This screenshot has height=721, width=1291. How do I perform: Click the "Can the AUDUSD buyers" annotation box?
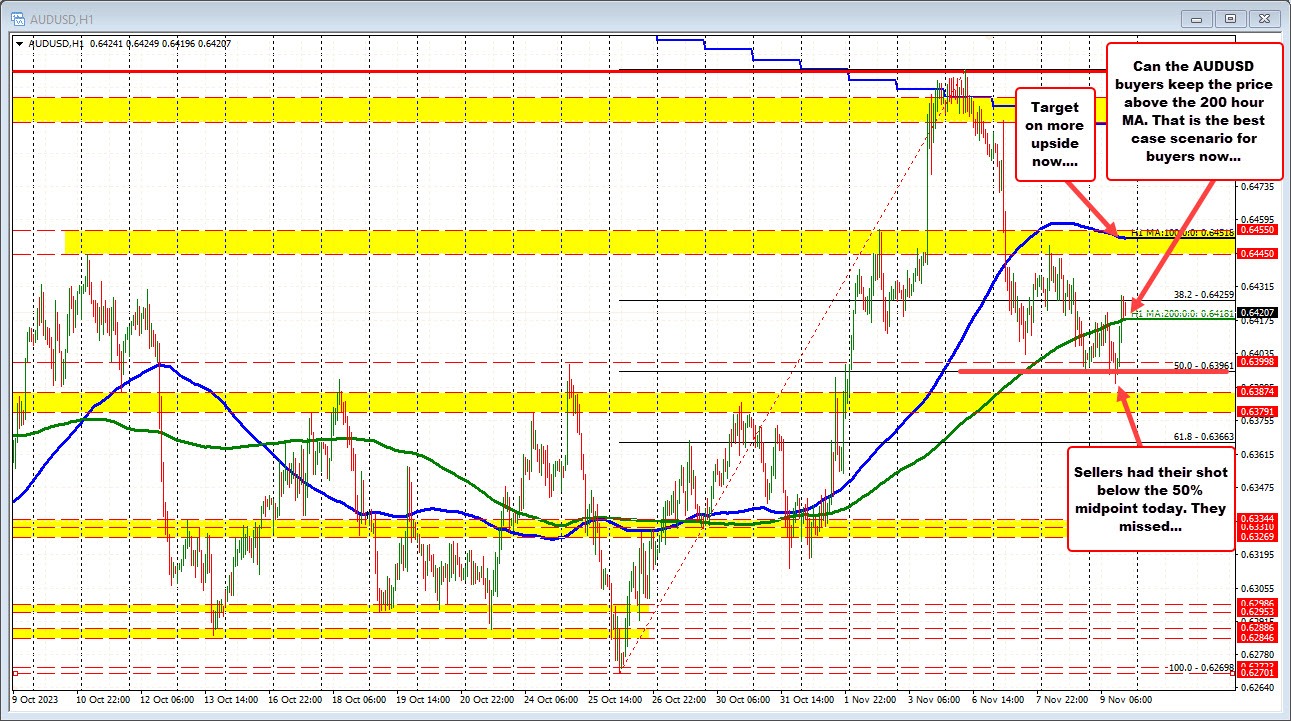pos(1192,110)
